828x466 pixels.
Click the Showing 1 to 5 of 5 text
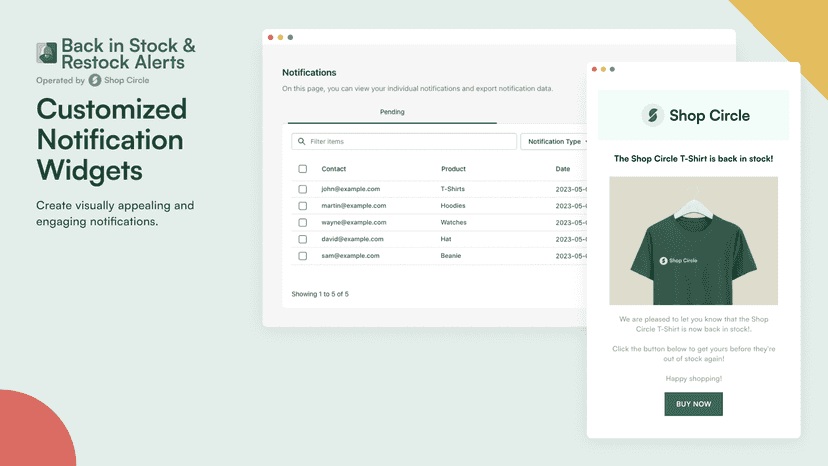320,294
